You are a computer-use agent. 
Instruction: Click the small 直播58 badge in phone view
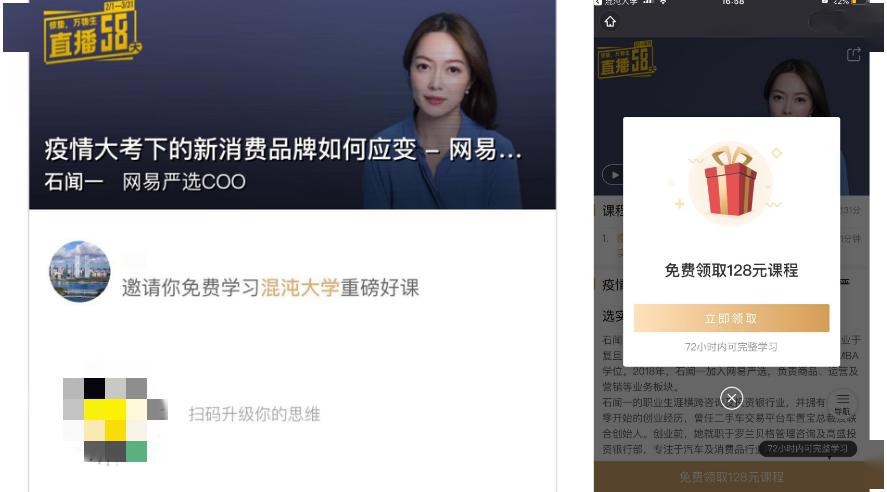pos(626,61)
